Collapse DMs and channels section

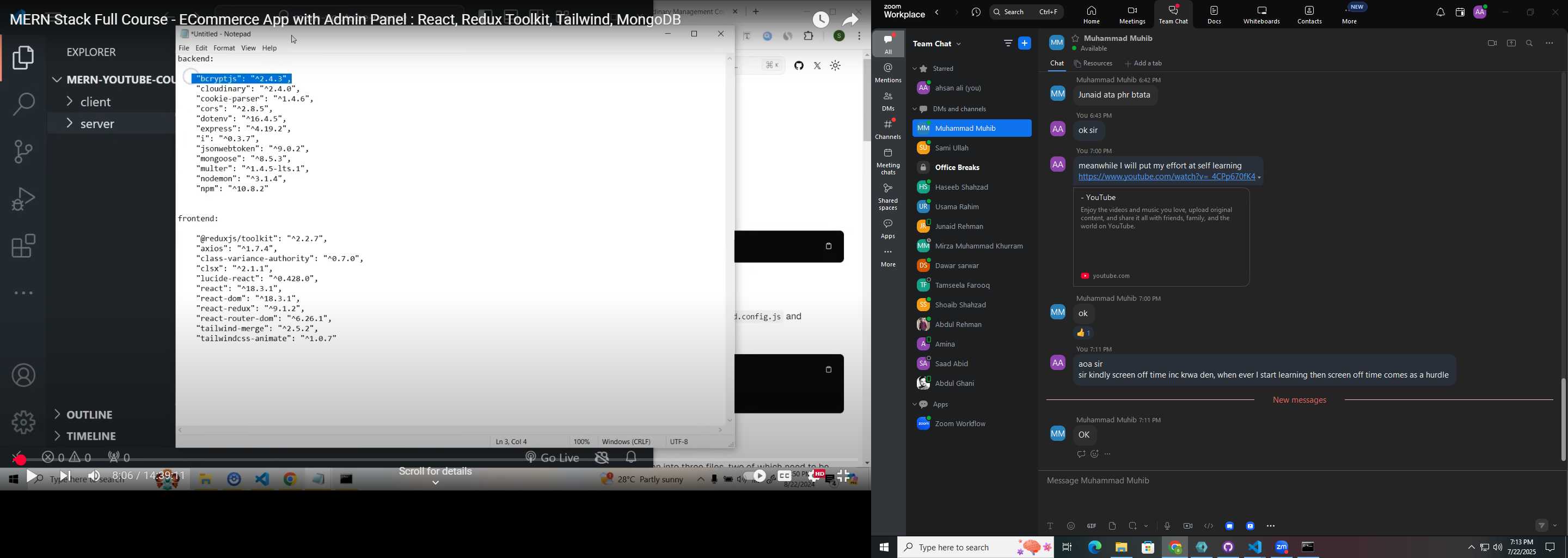point(915,110)
